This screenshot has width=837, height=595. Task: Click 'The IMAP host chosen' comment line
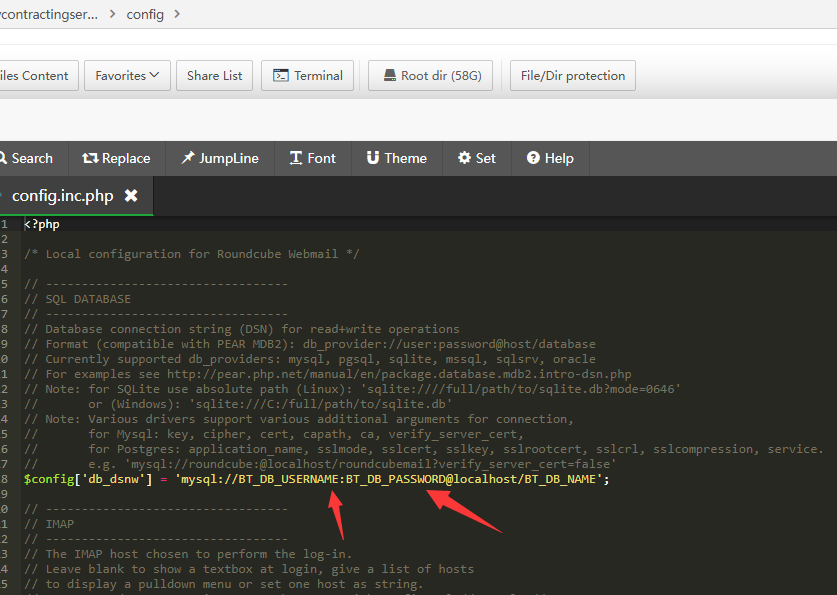pyautogui.click(x=188, y=554)
